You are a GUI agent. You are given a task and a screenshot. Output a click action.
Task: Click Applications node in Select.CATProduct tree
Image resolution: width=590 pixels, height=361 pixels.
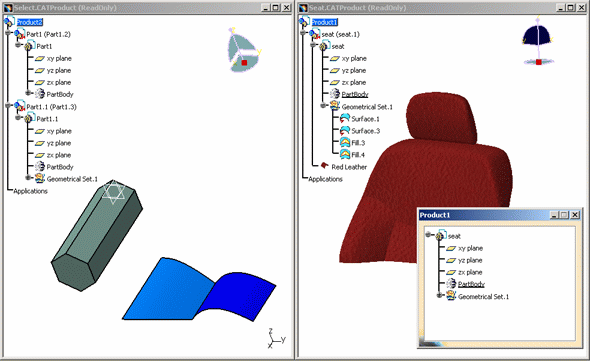30,191
